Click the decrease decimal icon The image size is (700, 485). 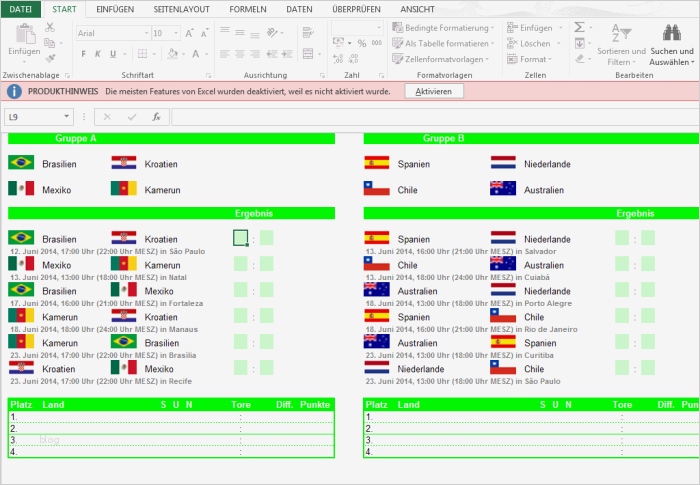pyautogui.click(x=353, y=59)
